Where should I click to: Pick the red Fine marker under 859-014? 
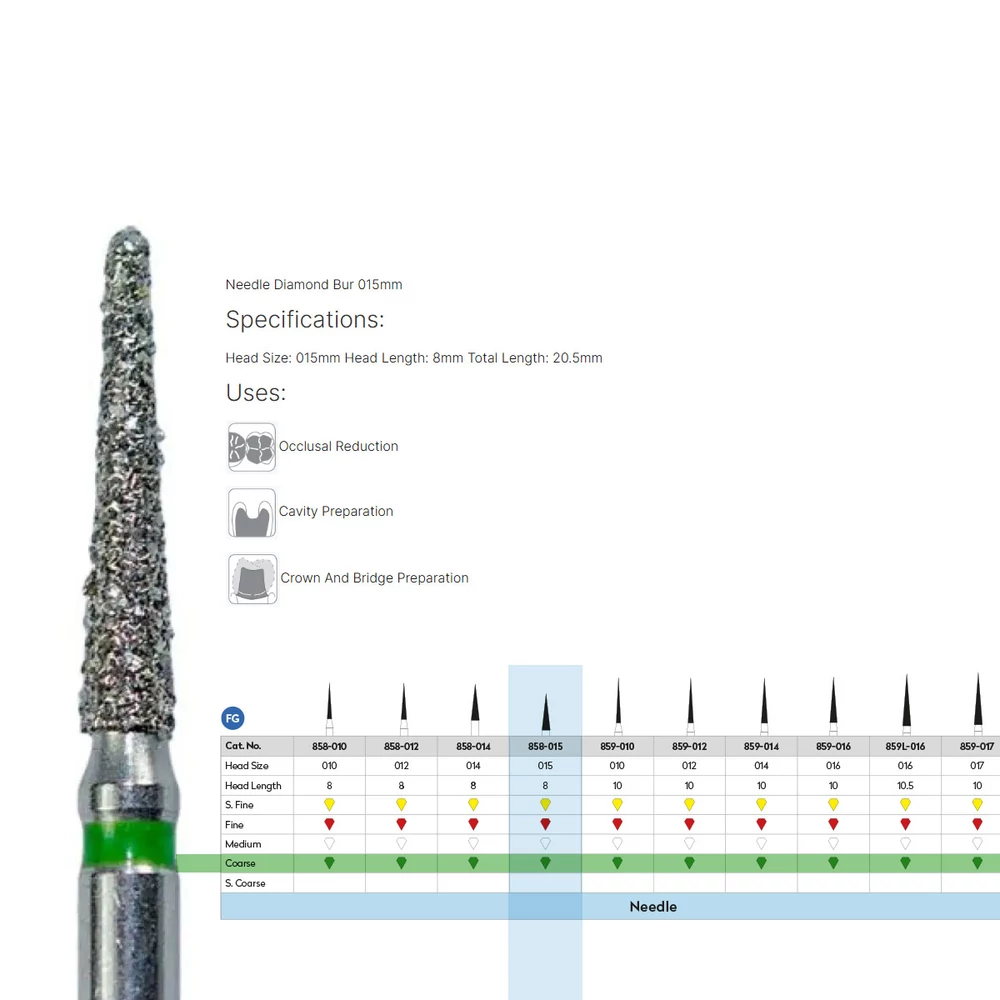click(761, 824)
